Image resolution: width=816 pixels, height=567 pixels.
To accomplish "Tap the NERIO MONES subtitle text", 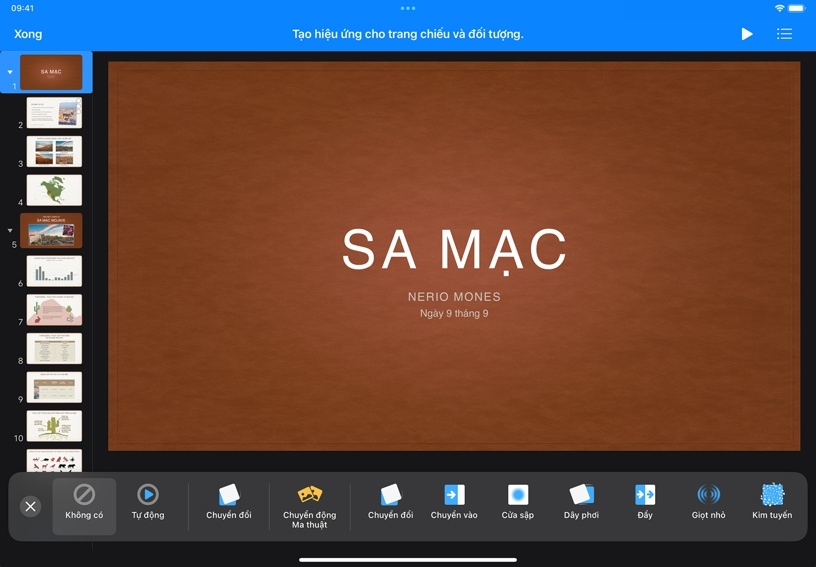I will pyautogui.click(x=454, y=297).
